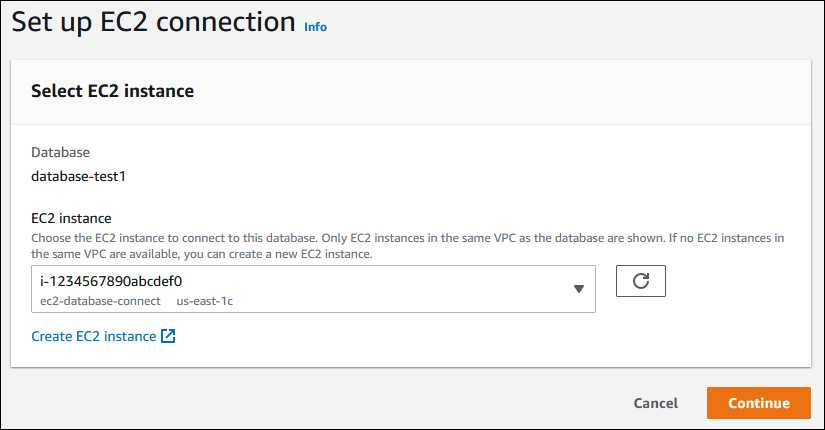Expand the EC2 instance dropdown arrow
Viewport: 825px width, 430px height.
[578, 289]
